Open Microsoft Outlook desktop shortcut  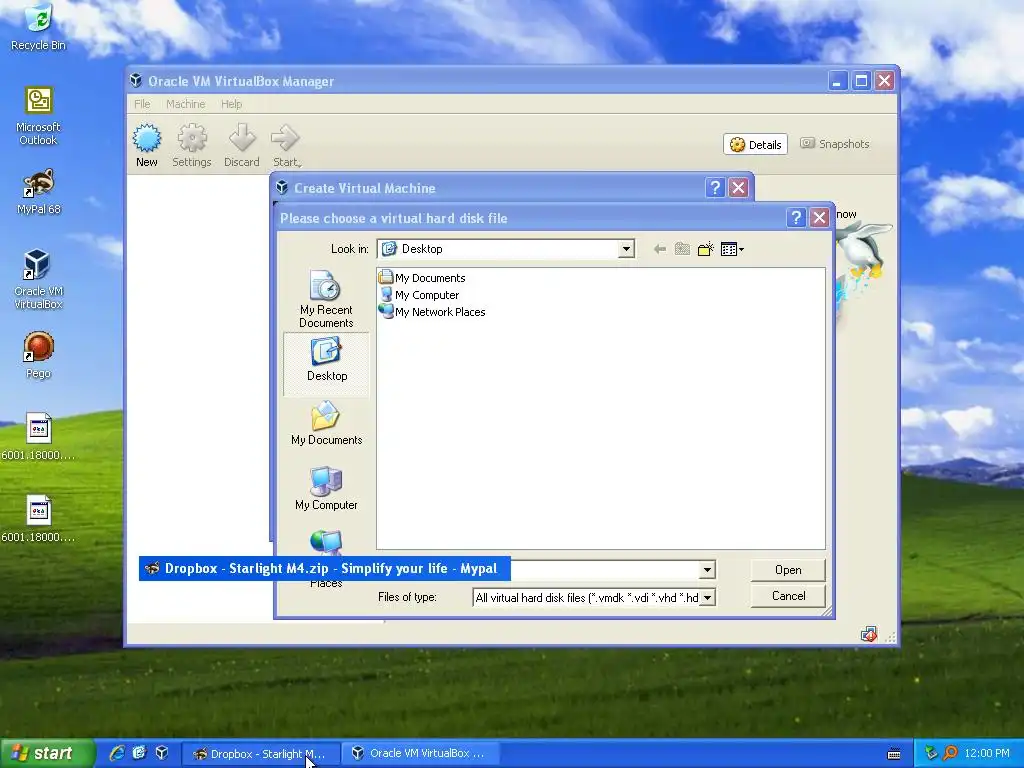(x=39, y=116)
